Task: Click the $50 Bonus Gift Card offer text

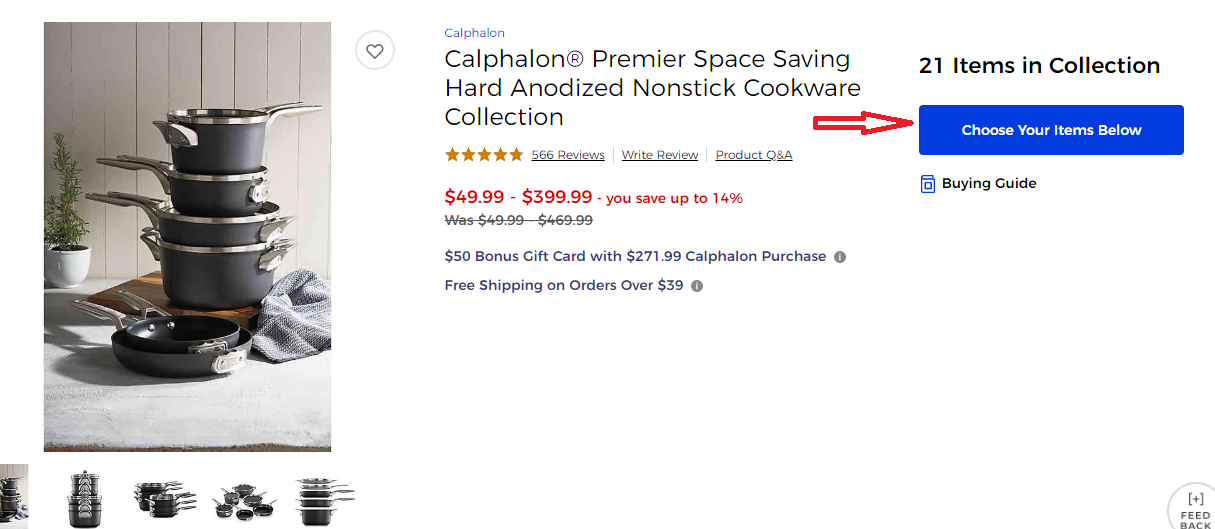Action: pyautogui.click(x=635, y=256)
